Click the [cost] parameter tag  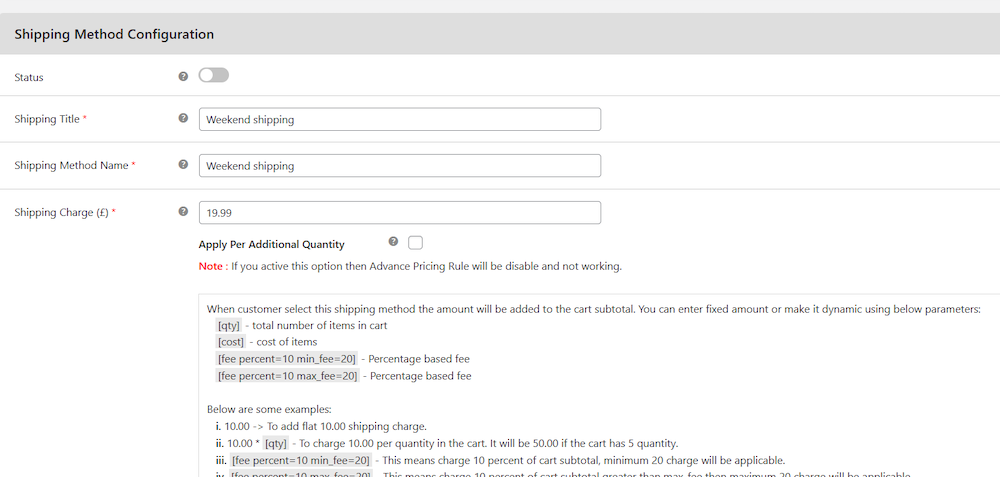coord(230,342)
